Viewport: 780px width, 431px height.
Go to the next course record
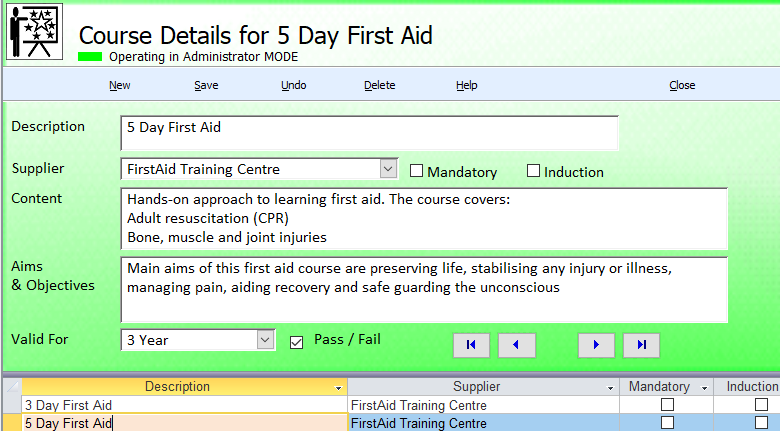[x=596, y=345]
